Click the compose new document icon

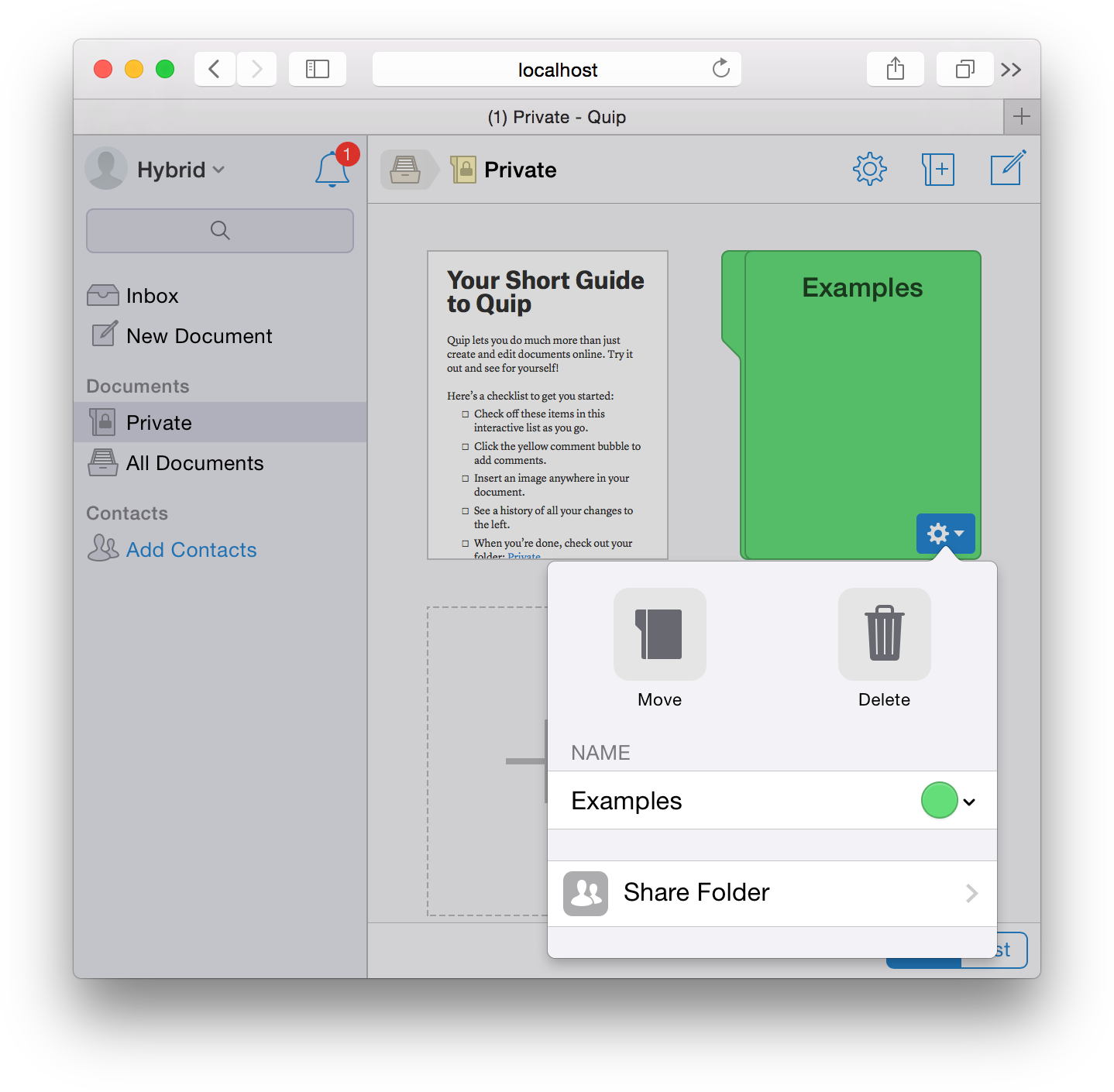1007,169
